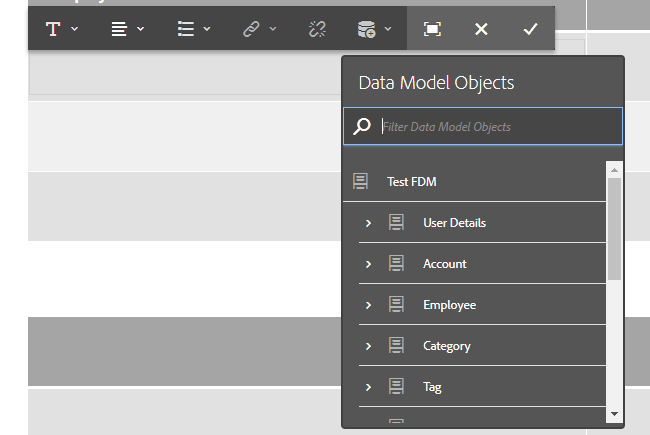
Task: Confirm changes with the checkmark icon
Action: (x=530, y=29)
